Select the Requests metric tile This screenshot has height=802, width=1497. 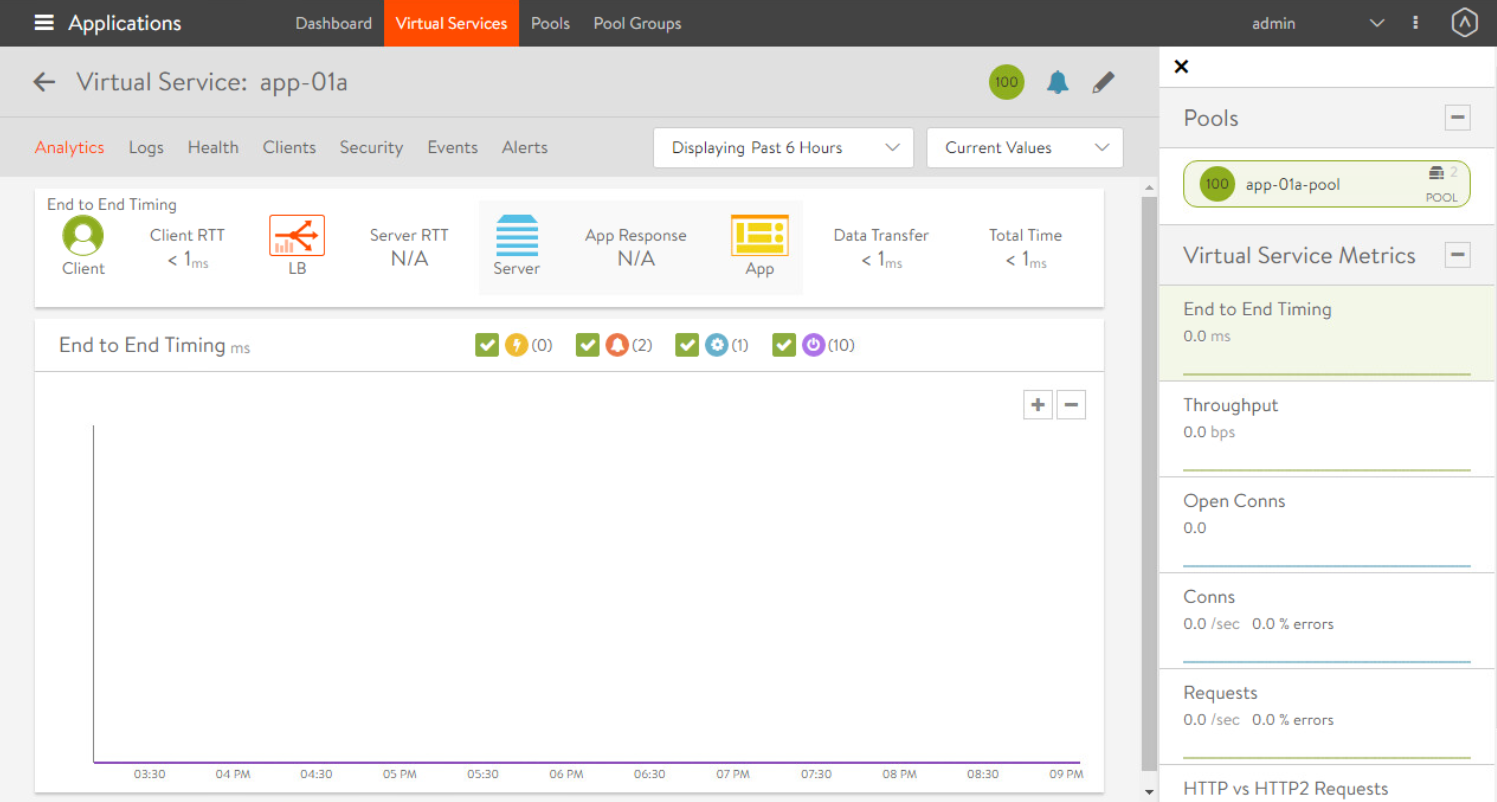[x=1328, y=717]
